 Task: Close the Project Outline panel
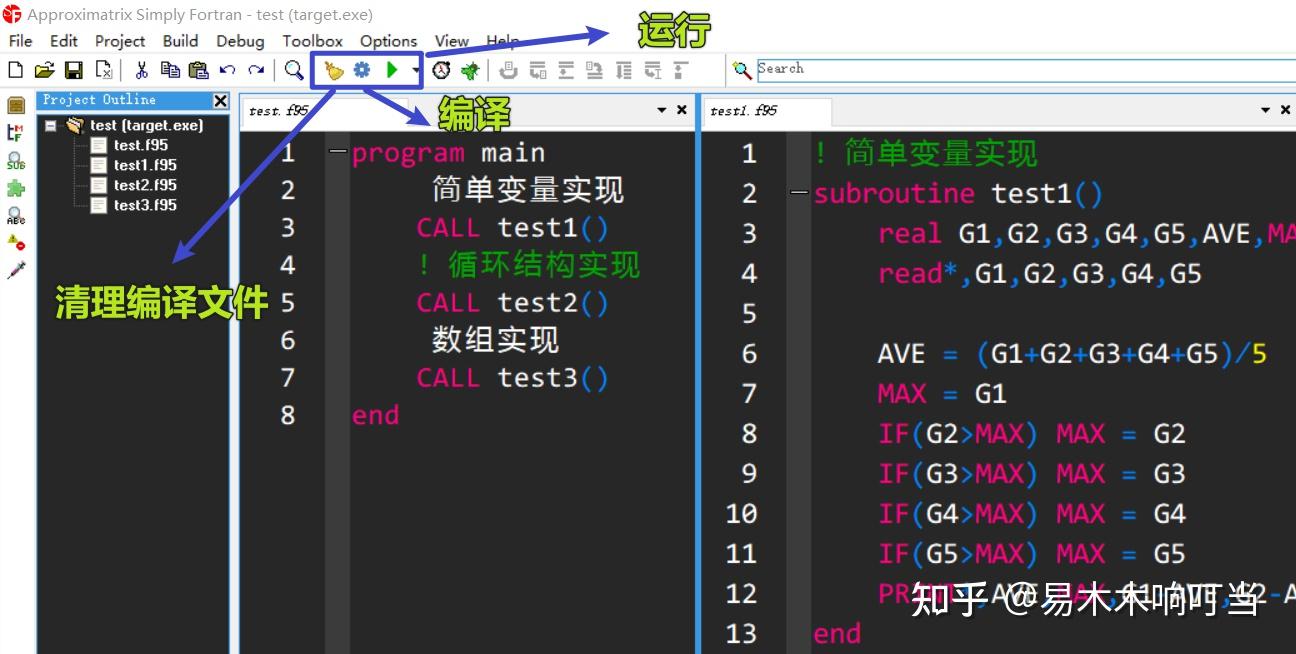pos(221,100)
